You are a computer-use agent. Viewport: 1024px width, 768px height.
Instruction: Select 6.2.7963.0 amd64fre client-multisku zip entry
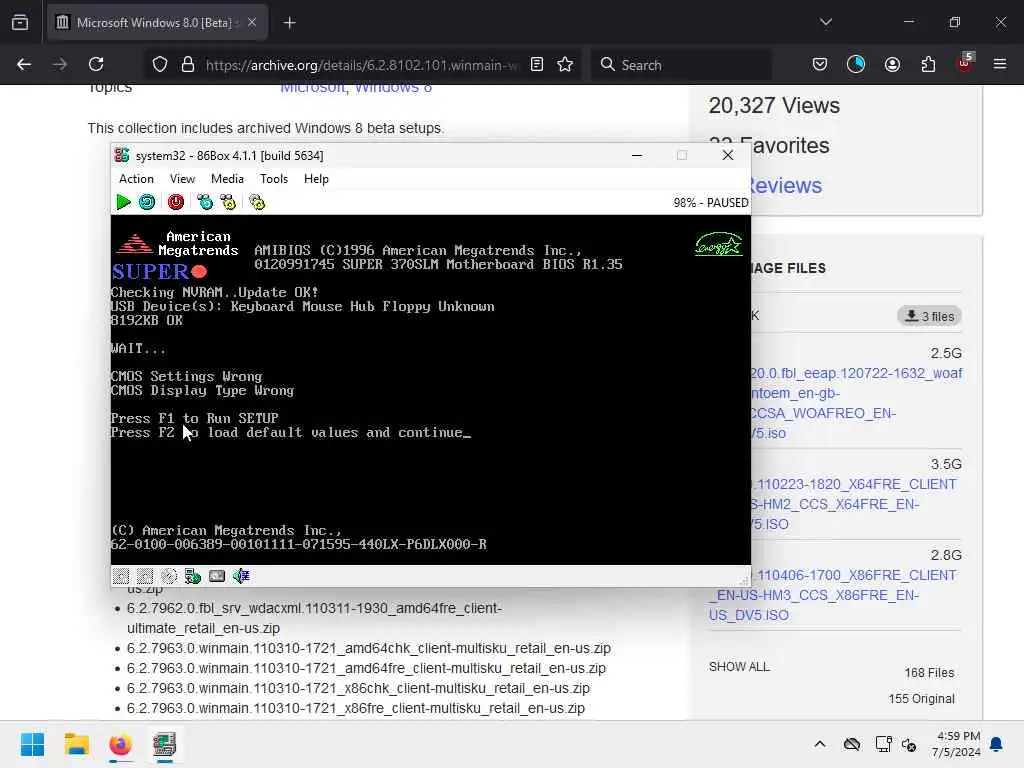(x=366, y=669)
